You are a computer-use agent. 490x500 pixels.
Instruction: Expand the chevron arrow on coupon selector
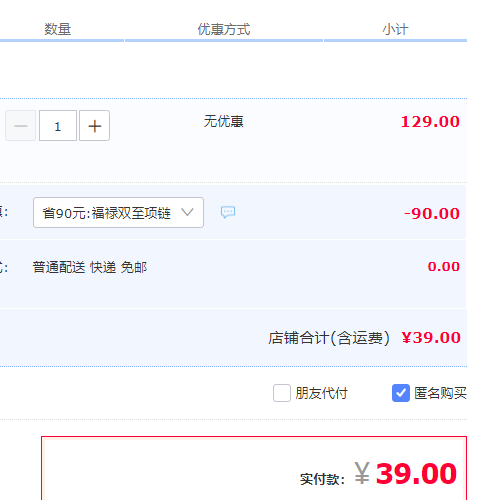pyautogui.click(x=187, y=212)
